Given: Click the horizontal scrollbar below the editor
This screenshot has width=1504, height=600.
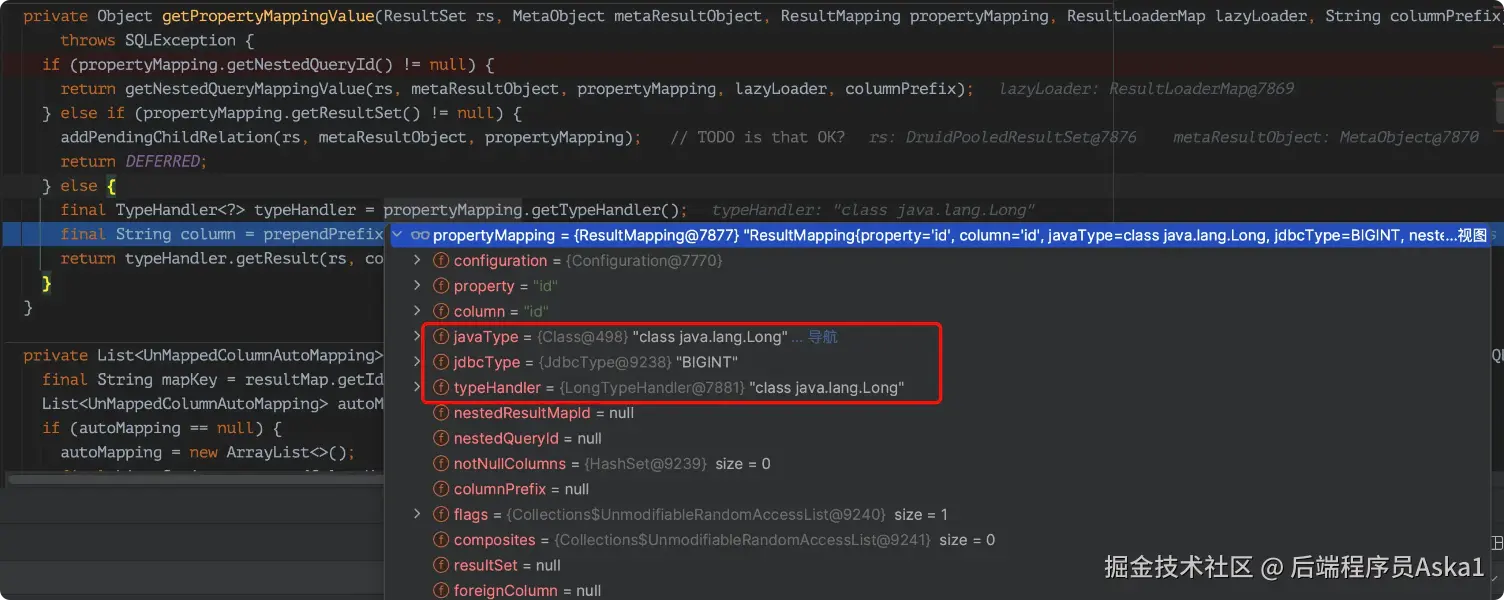Looking at the screenshot, I should coord(195,481).
